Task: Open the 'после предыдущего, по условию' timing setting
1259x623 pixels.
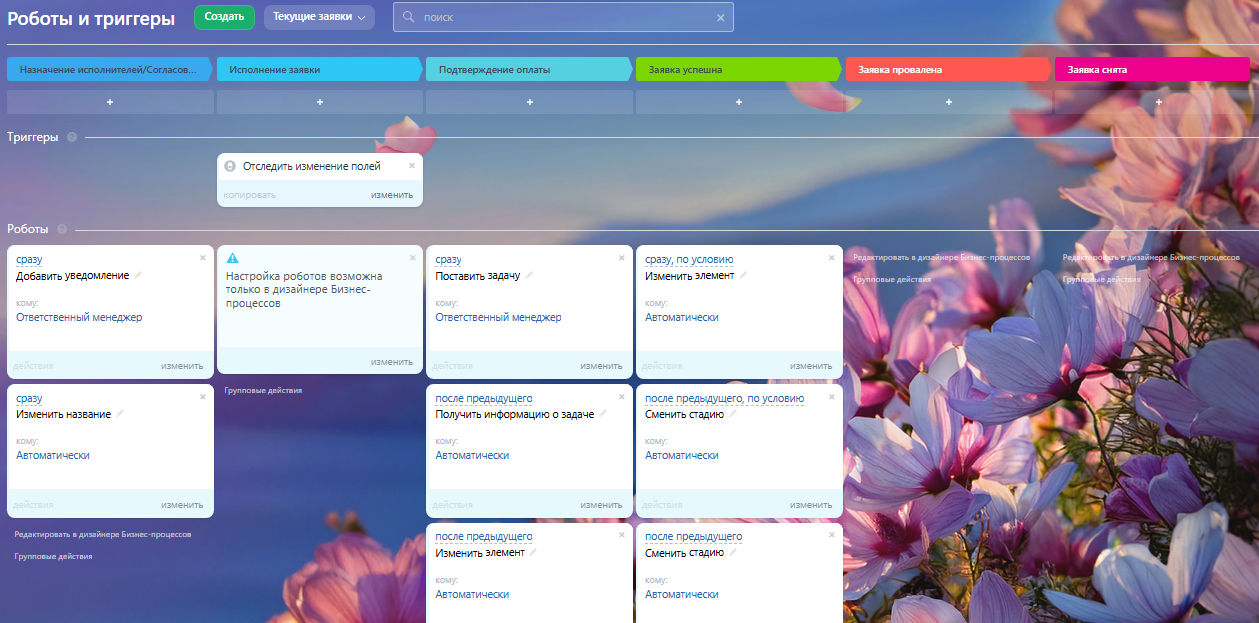Action: click(724, 398)
